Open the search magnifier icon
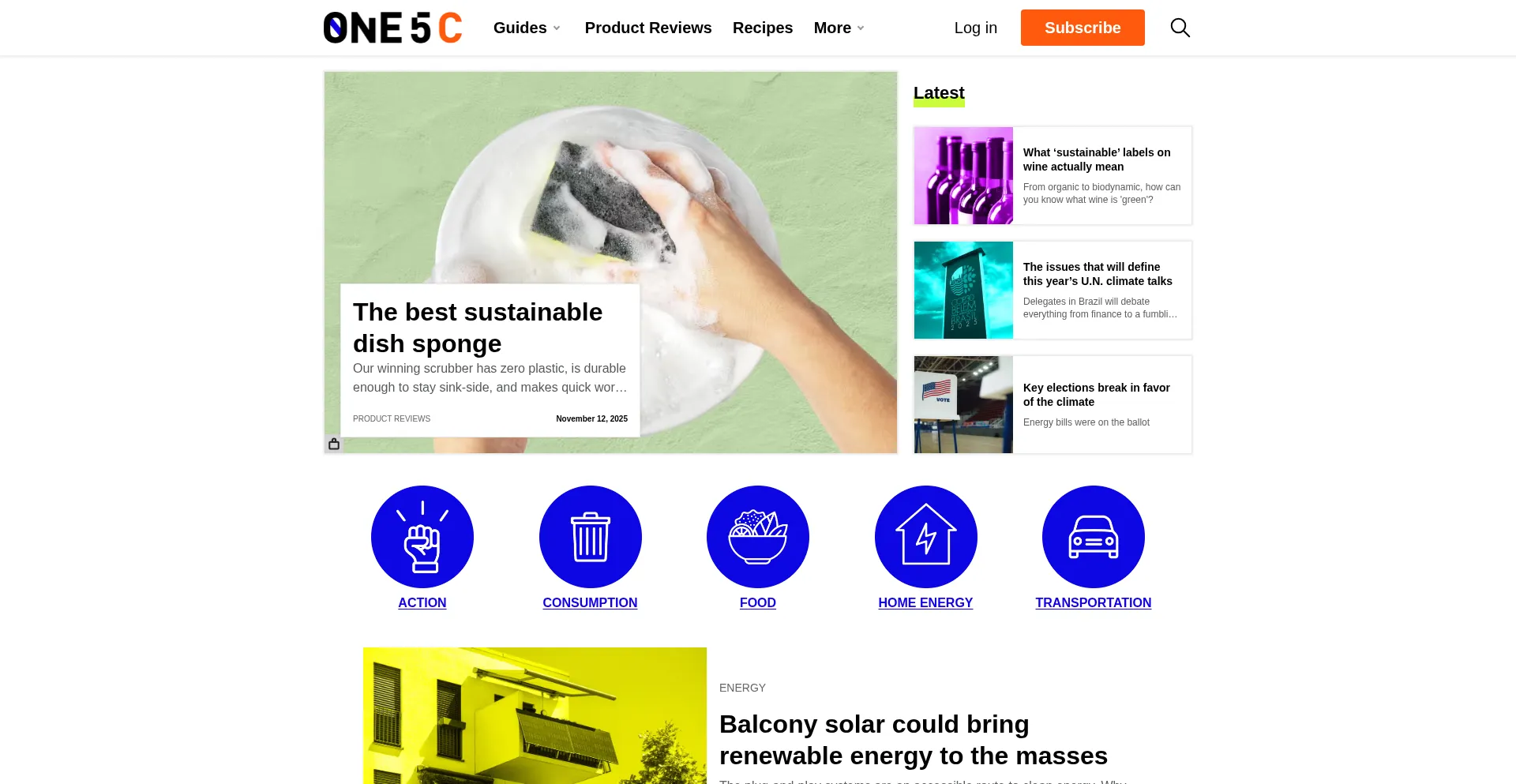The height and width of the screenshot is (784, 1516). click(1180, 28)
